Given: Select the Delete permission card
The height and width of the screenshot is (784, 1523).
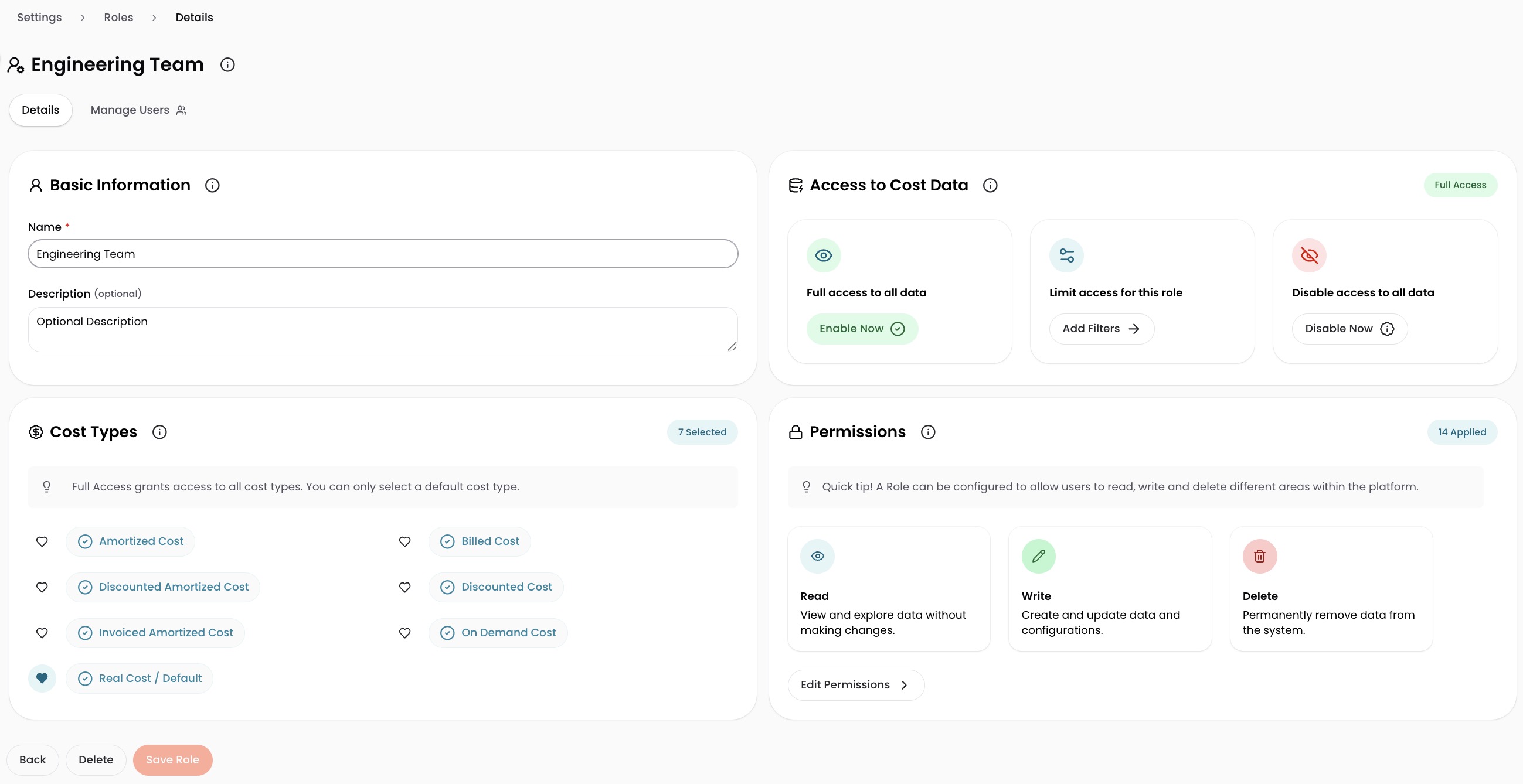Looking at the screenshot, I should (1331, 589).
